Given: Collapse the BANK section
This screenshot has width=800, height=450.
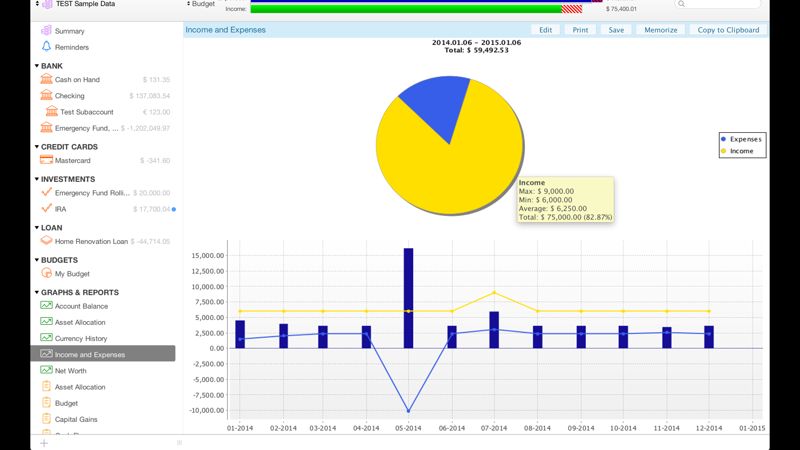Looking at the screenshot, I should (x=37, y=66).
